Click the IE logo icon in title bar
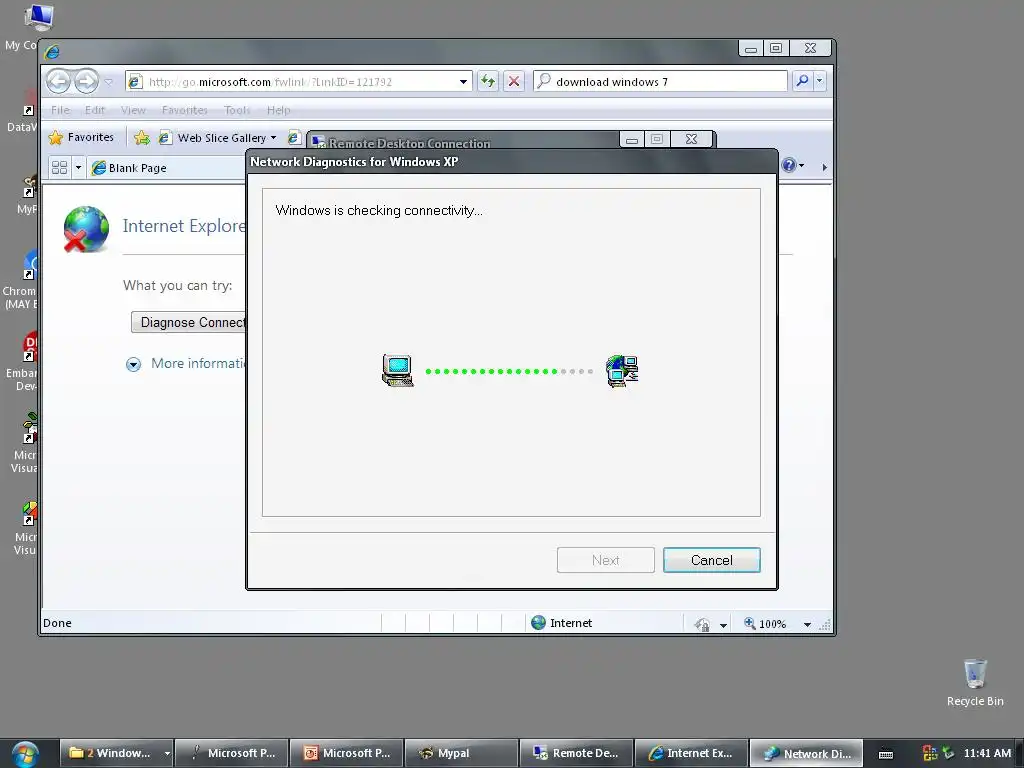 coord(52,50)
